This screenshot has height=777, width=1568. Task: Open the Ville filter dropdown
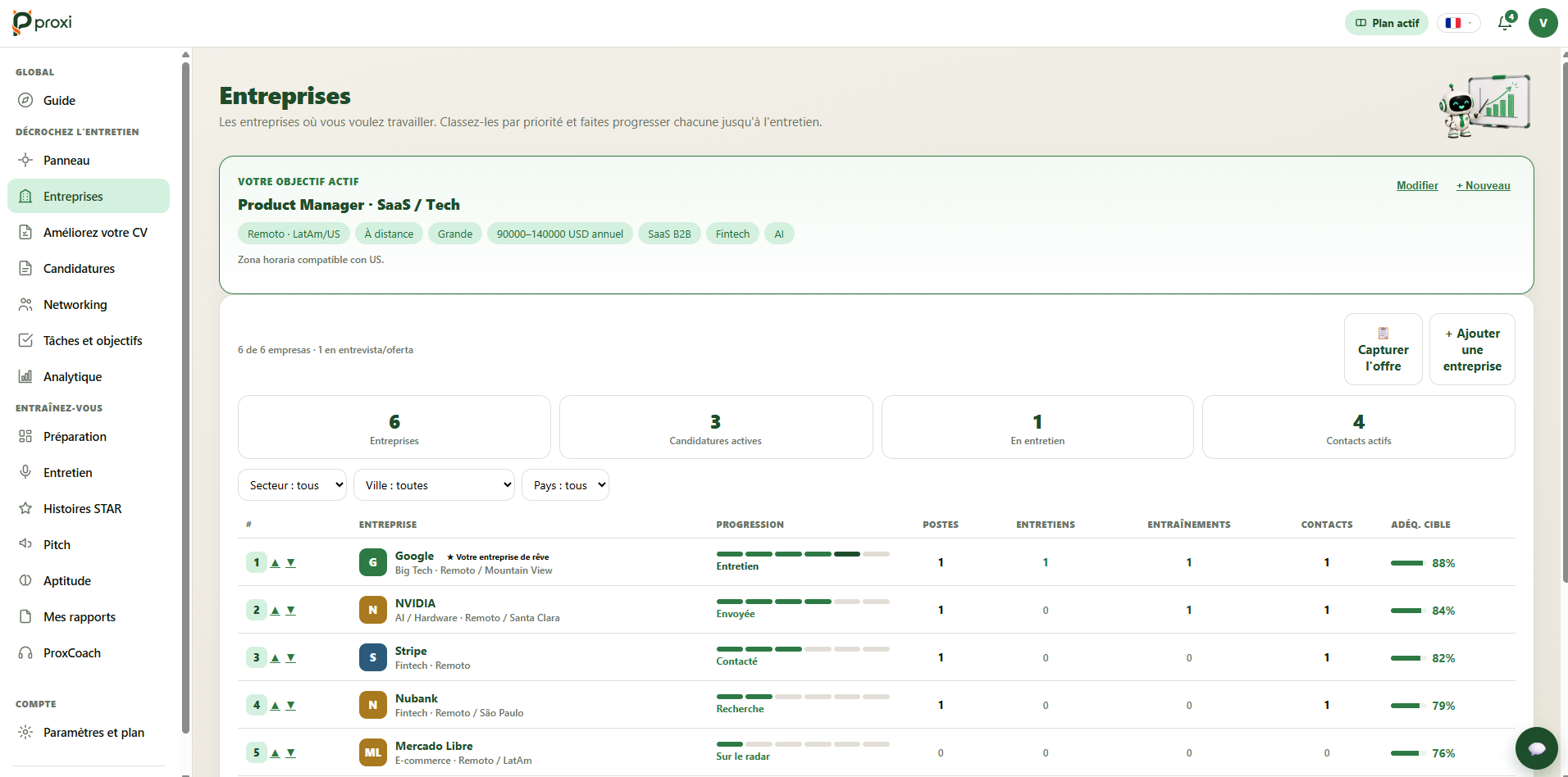(x=434, y=485)
